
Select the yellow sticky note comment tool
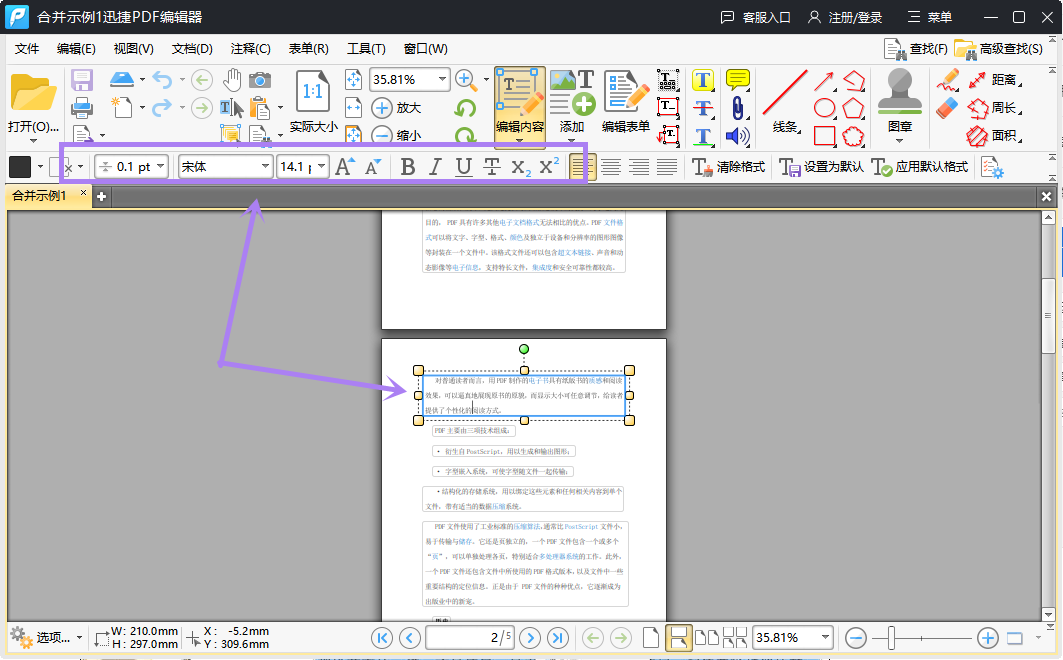pos(738,80)
